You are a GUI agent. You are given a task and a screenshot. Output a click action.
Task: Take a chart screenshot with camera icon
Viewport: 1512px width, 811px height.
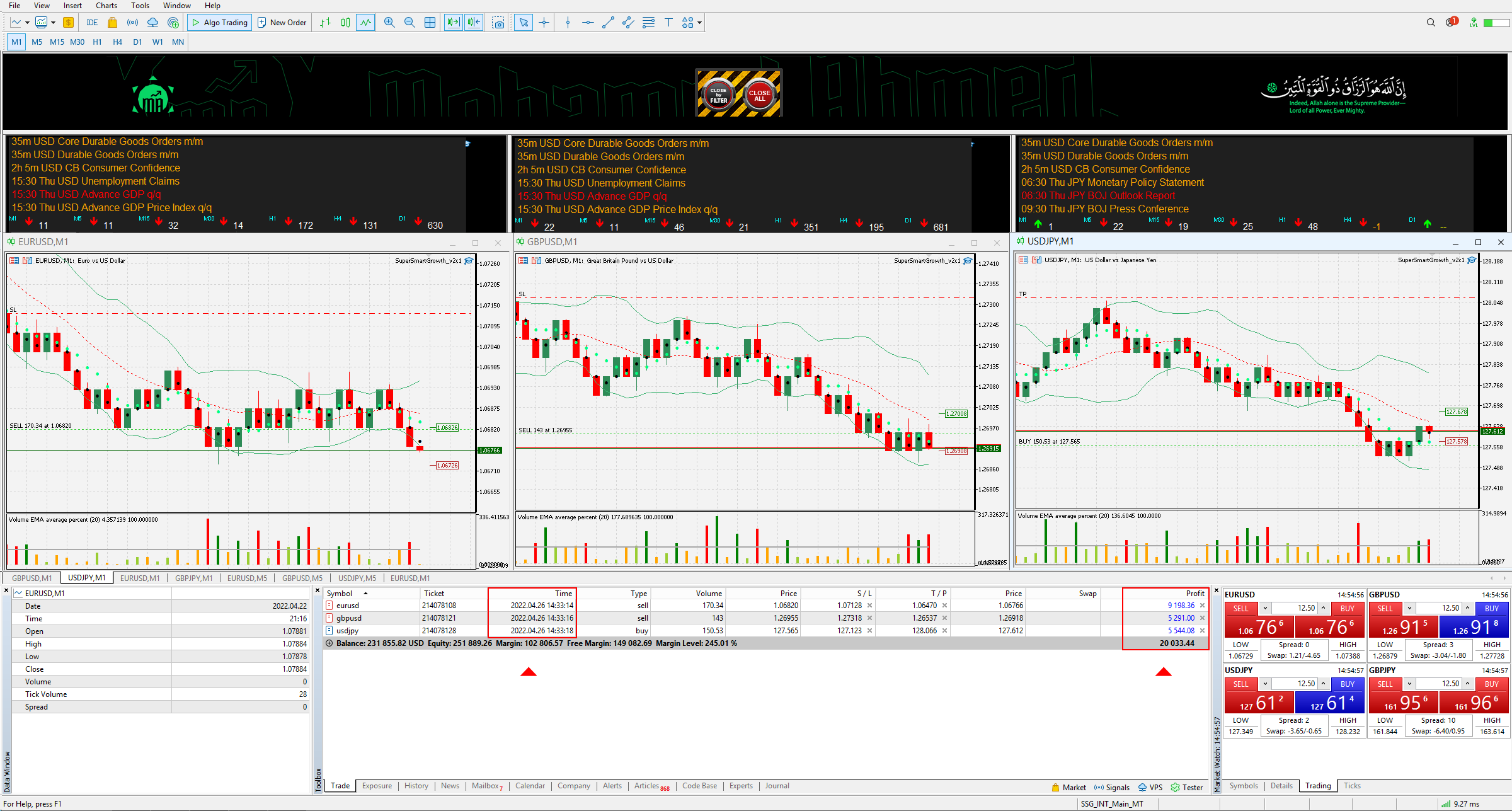click(x=498, y=23)
